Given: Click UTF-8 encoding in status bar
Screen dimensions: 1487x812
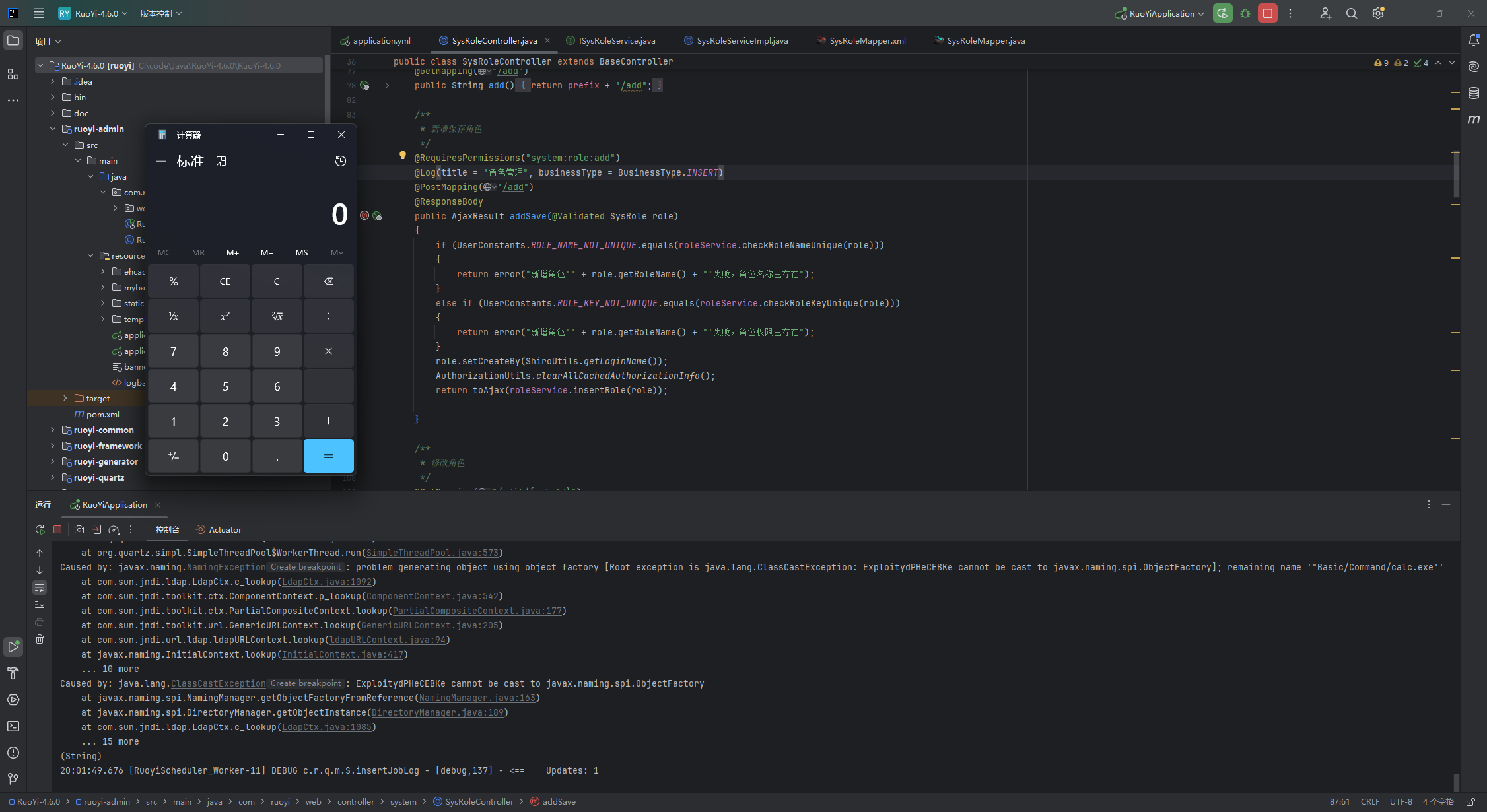Looking at the screenshot, I should [1401, 802].
